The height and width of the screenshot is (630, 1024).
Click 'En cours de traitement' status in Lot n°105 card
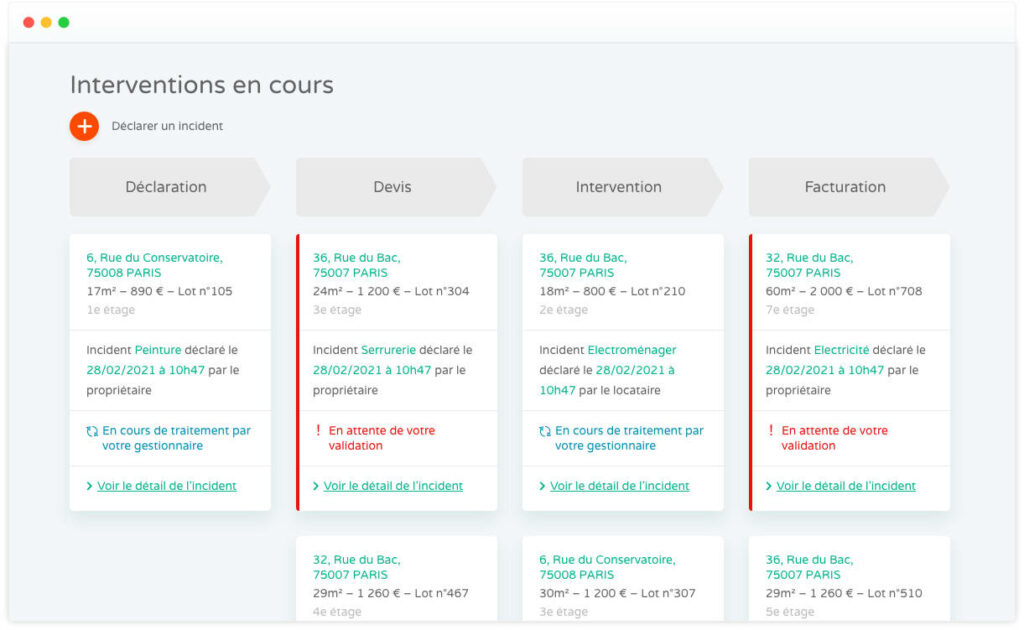point(176,438)
